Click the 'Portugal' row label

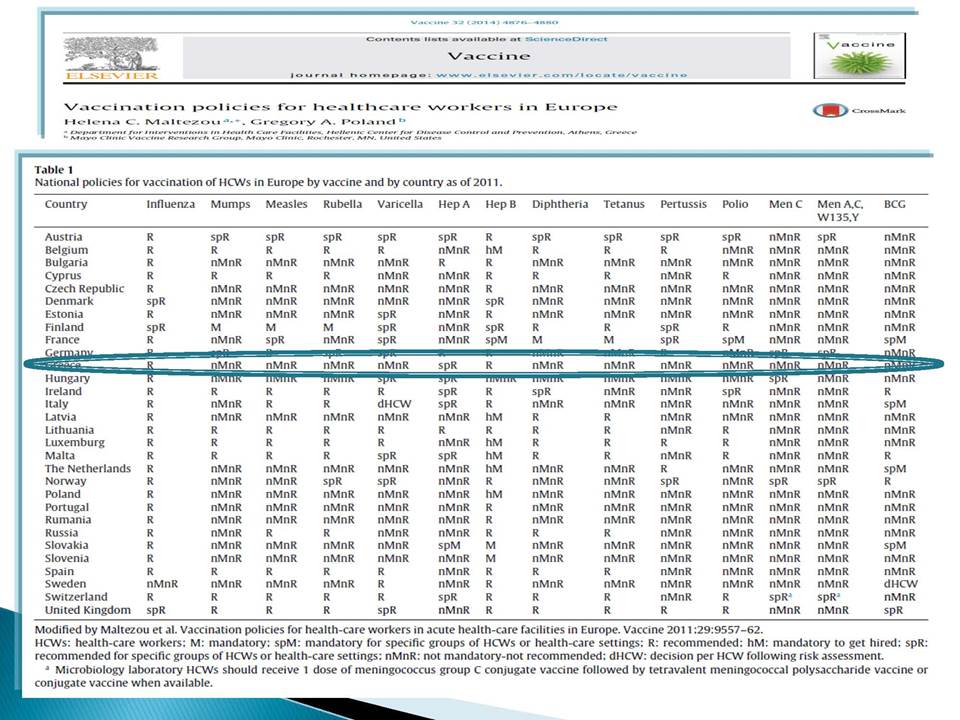pos(67,507)
